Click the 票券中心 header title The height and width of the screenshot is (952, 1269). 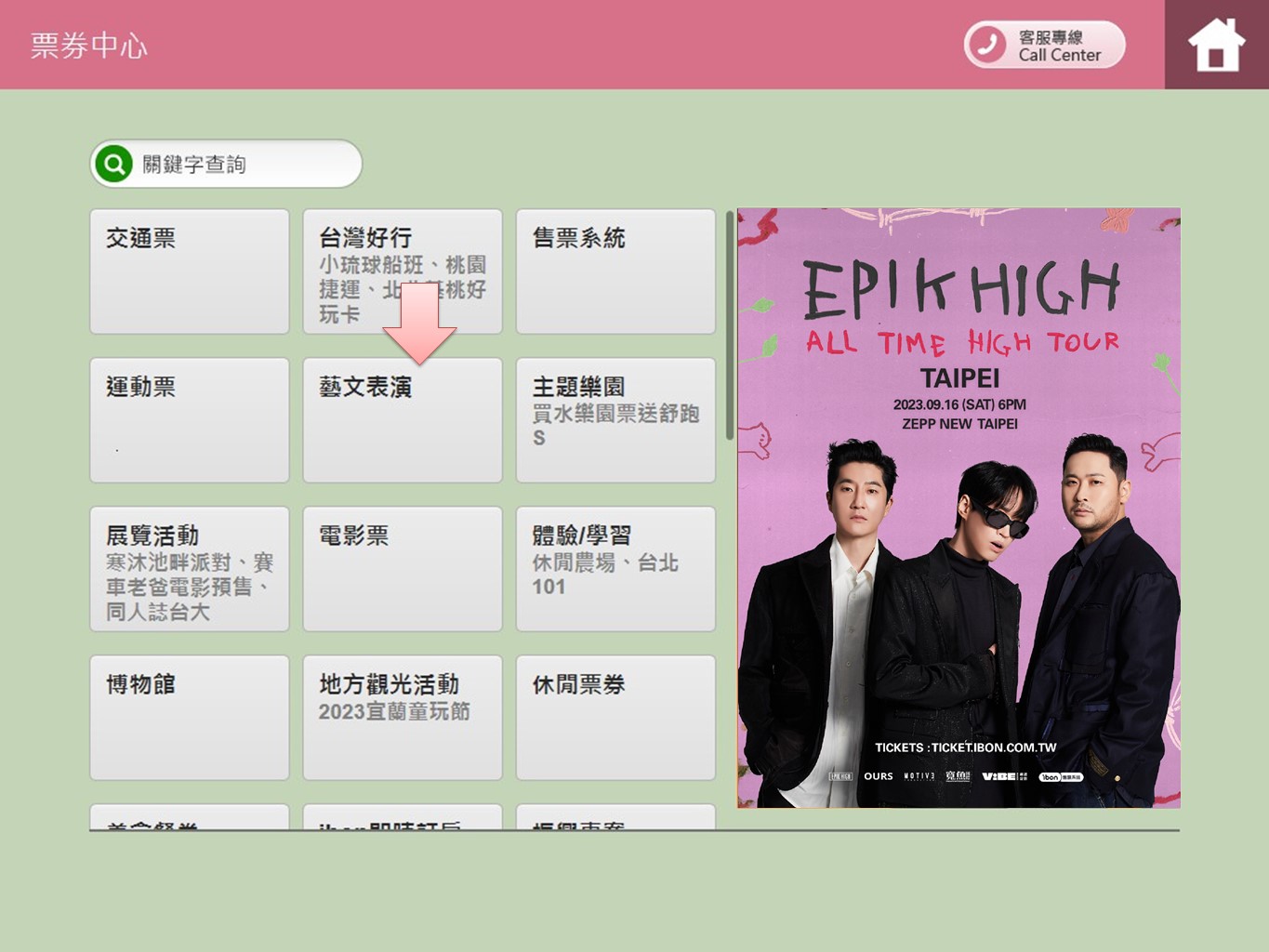[89, 46]
